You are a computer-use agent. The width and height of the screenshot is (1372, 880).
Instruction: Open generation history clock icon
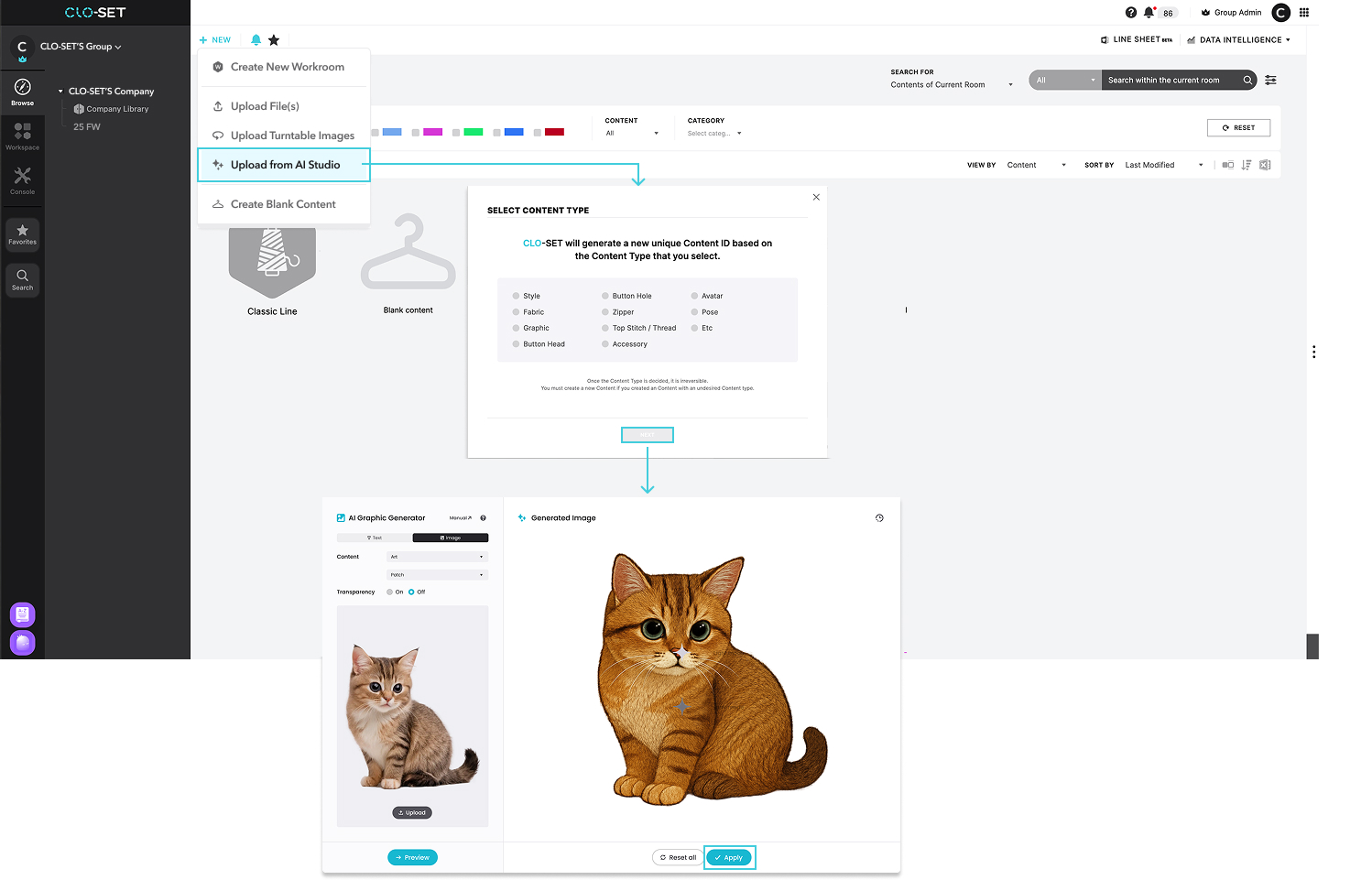(x=879, y=518)
